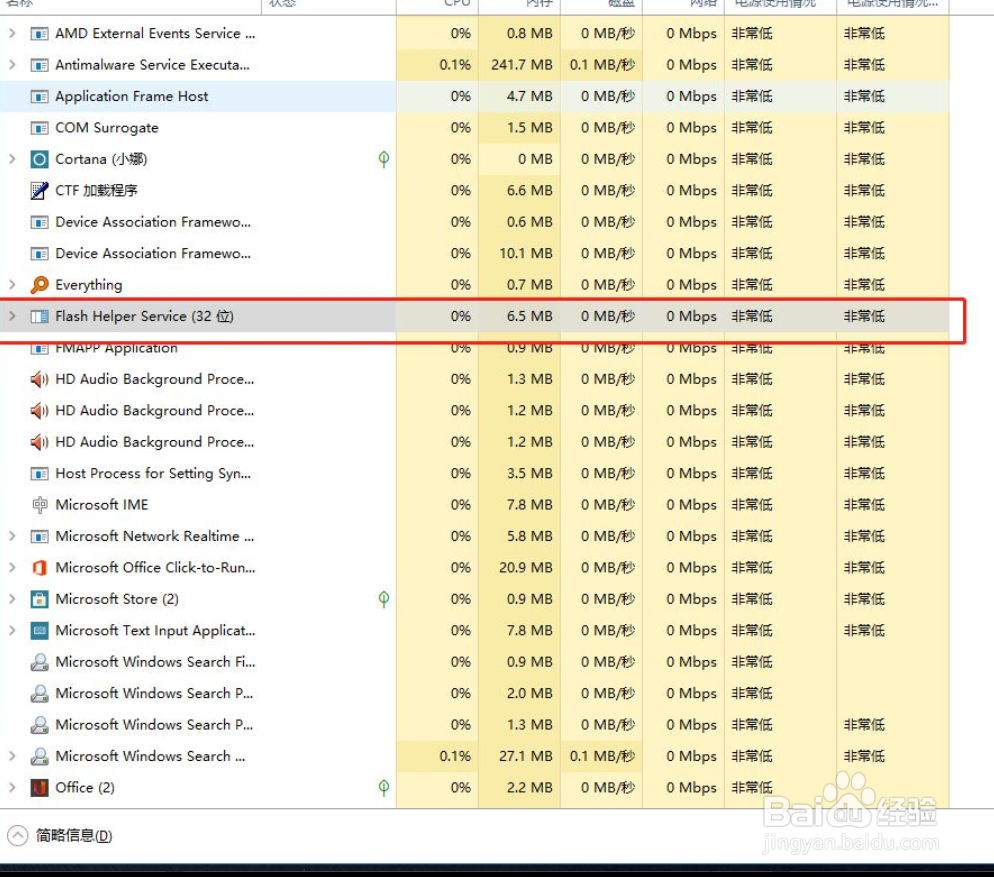Click the 4.7 MB memory value

529,96
